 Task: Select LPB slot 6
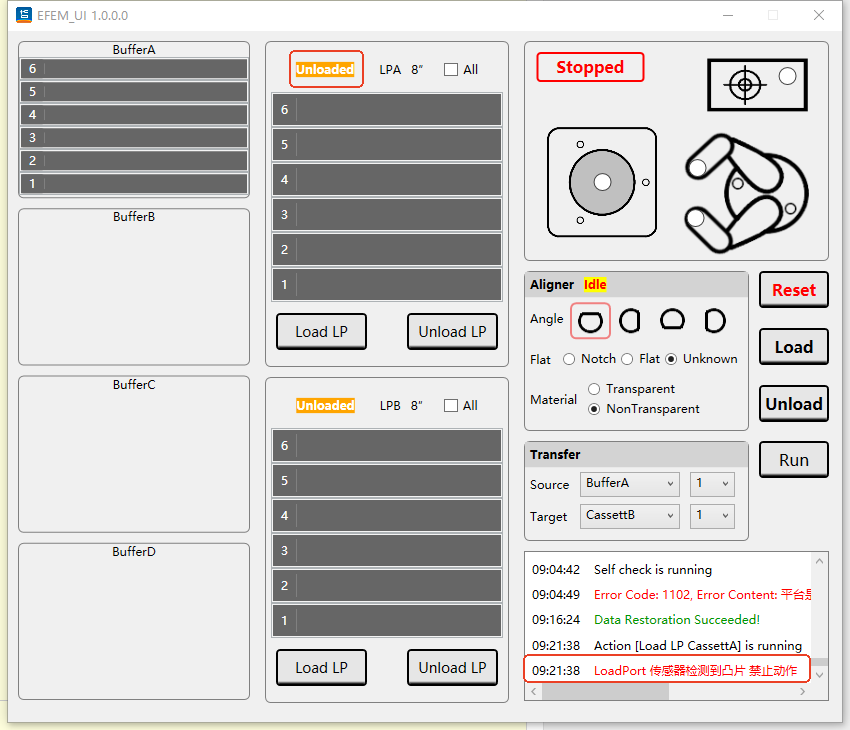pos(387,445)
